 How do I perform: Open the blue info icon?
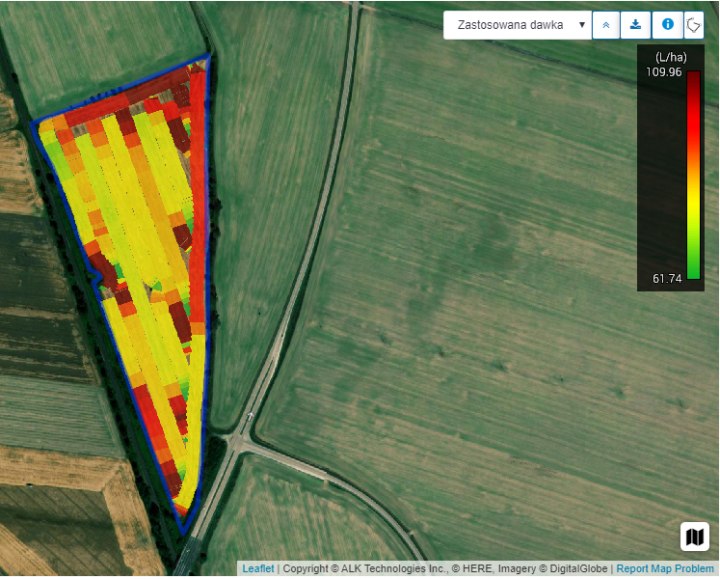click(667, 25)
